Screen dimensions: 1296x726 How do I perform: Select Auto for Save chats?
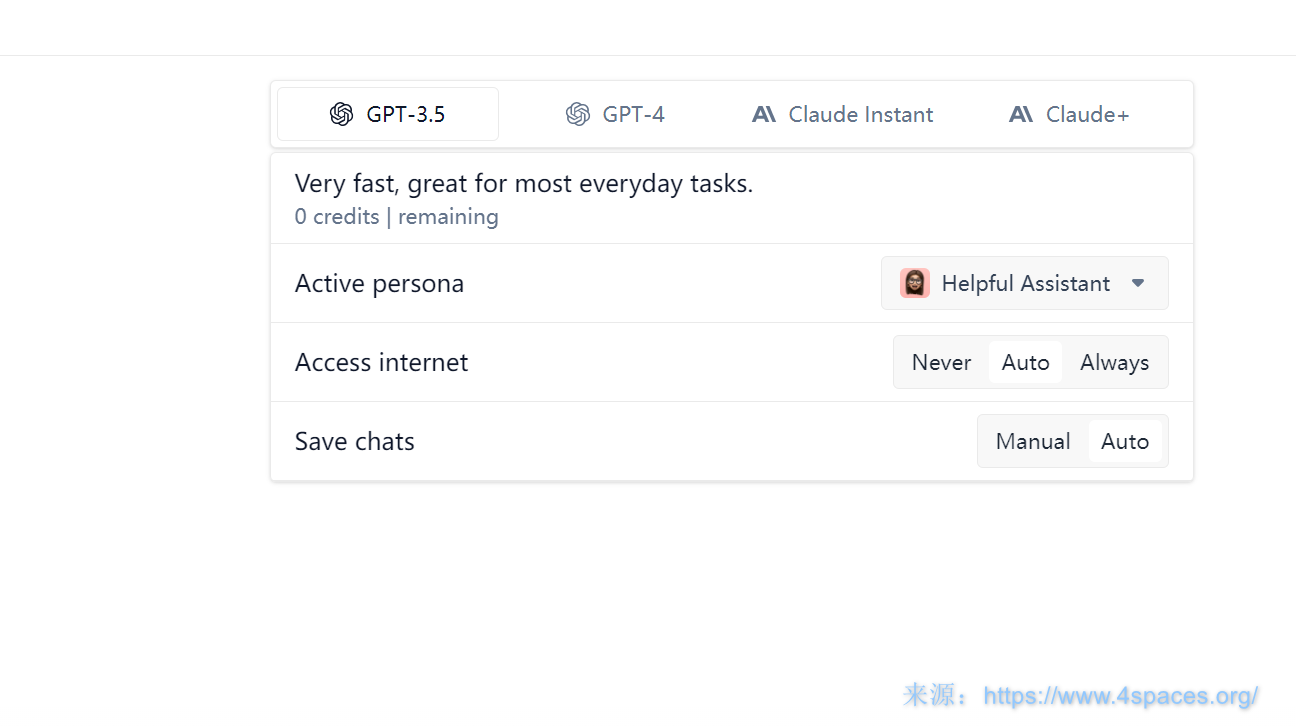pyautogui.click(x=1125, y=441)
